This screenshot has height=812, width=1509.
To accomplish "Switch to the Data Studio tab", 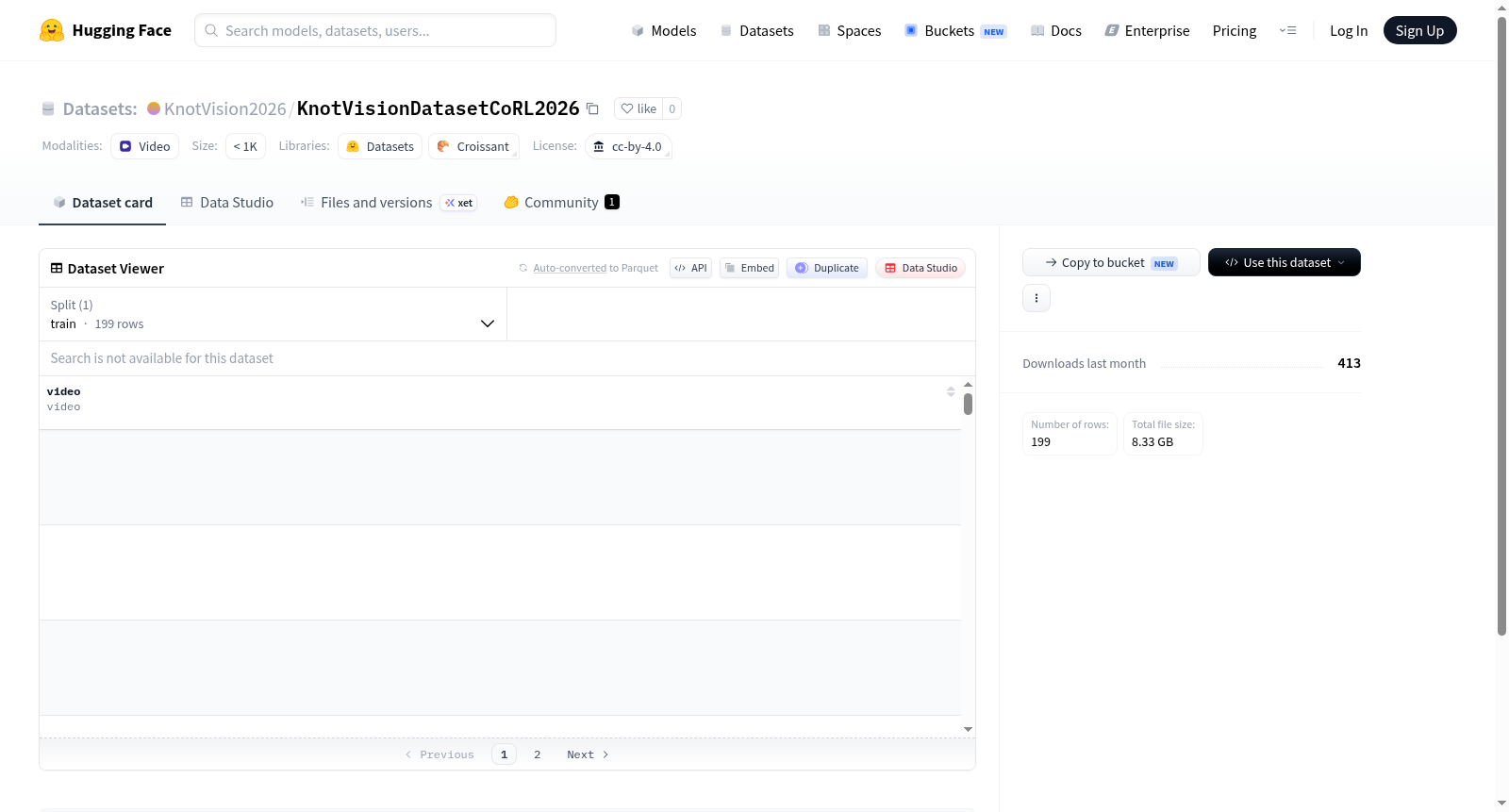I will pyautogui.click(x=227, y=202).
